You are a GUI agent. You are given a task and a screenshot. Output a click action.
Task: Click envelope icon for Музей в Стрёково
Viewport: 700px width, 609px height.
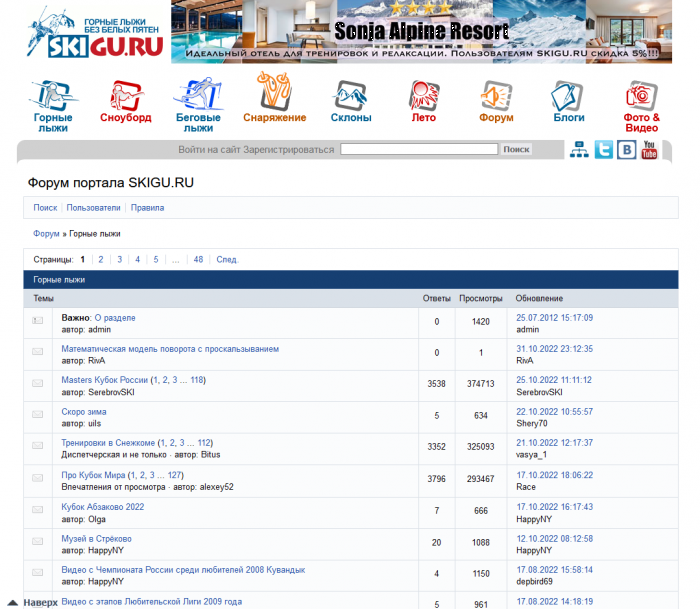[x=38, y=541]
